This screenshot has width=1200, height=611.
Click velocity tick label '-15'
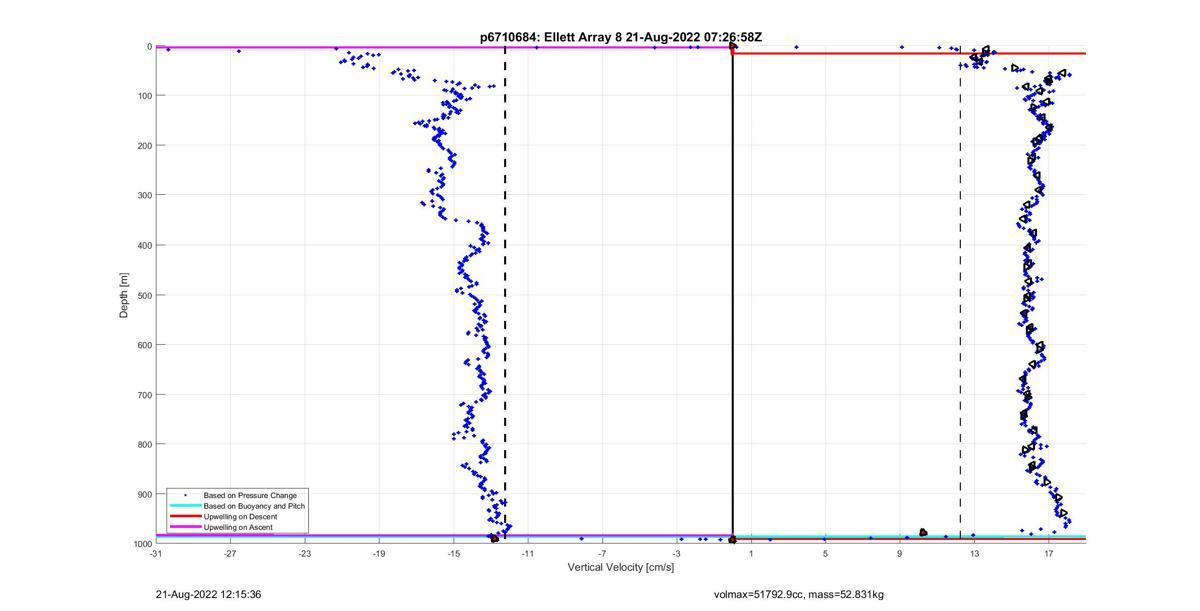(453, 554)
